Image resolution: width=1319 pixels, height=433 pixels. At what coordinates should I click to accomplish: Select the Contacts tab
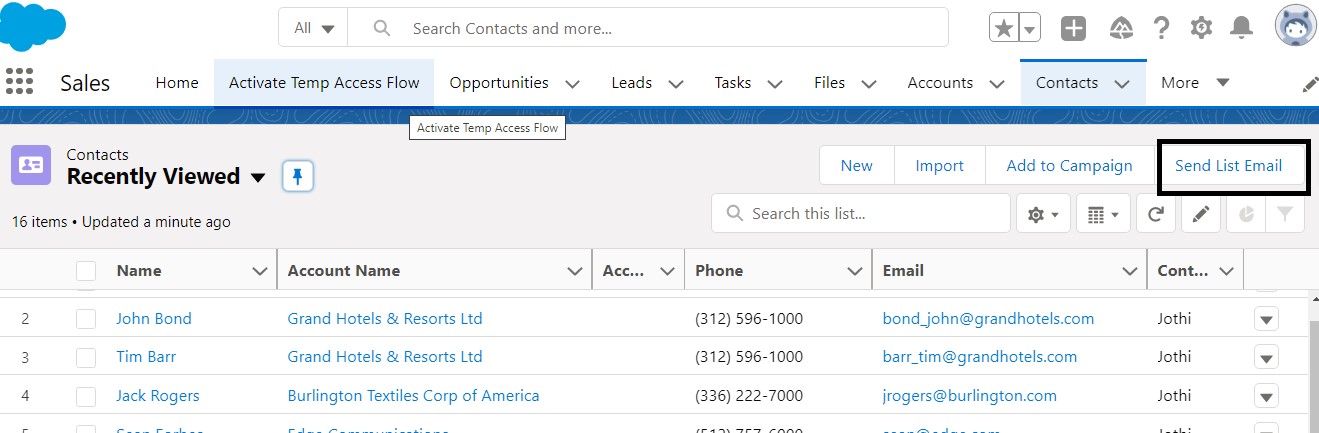(x=1067, y=83)
